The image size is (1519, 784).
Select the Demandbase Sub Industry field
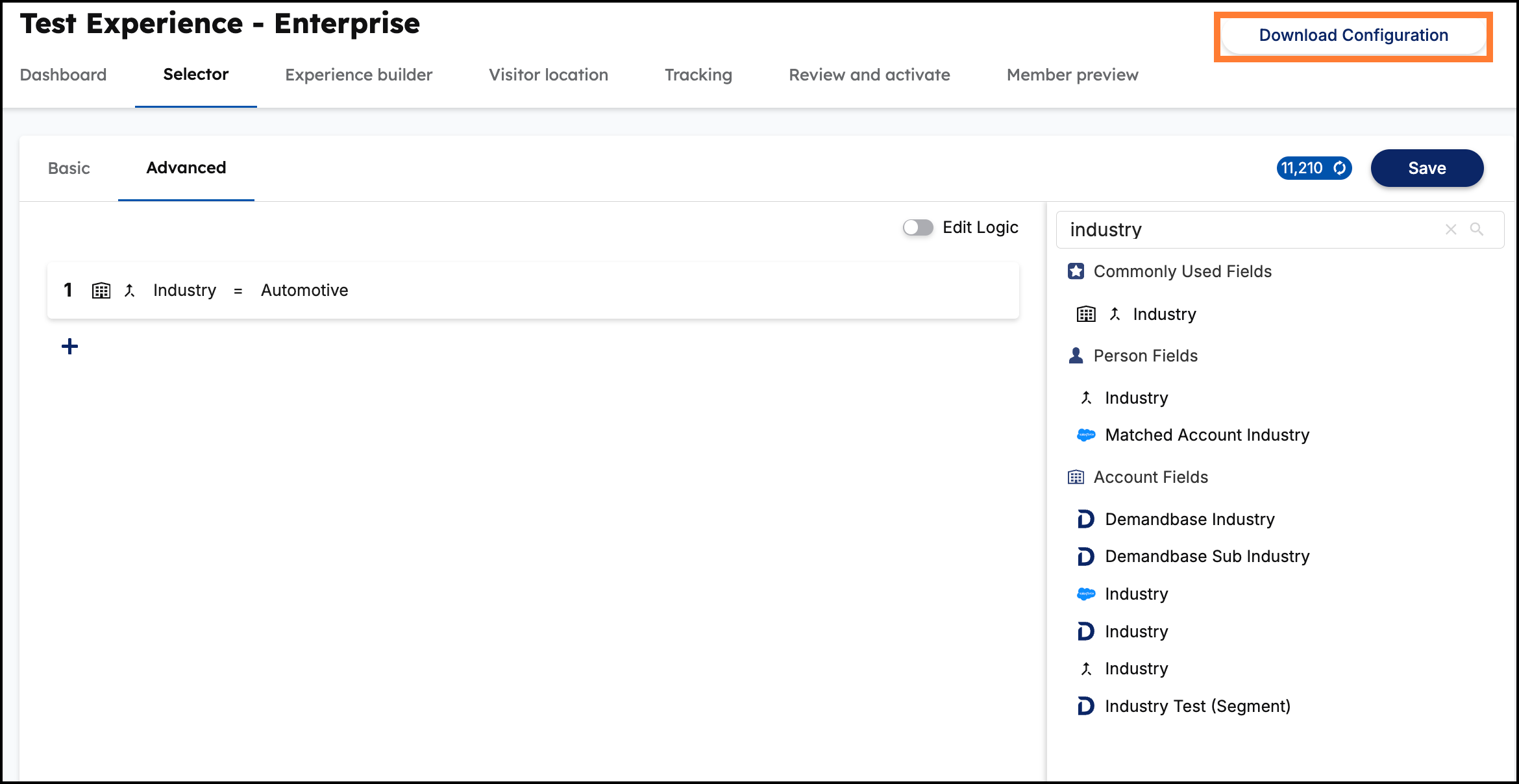click(1207, 556)
